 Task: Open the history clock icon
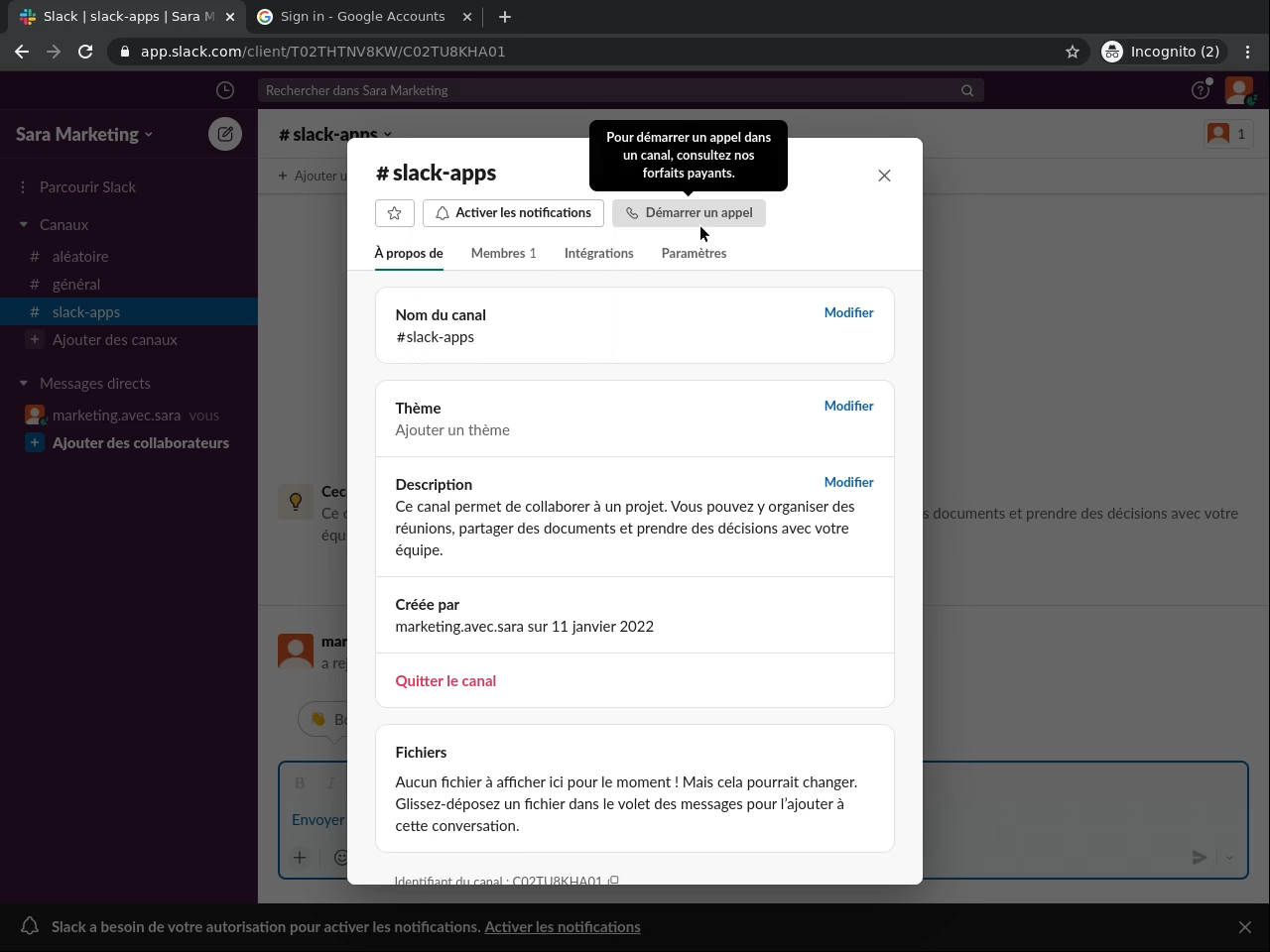pyautogui.click(x=225, y=90)
